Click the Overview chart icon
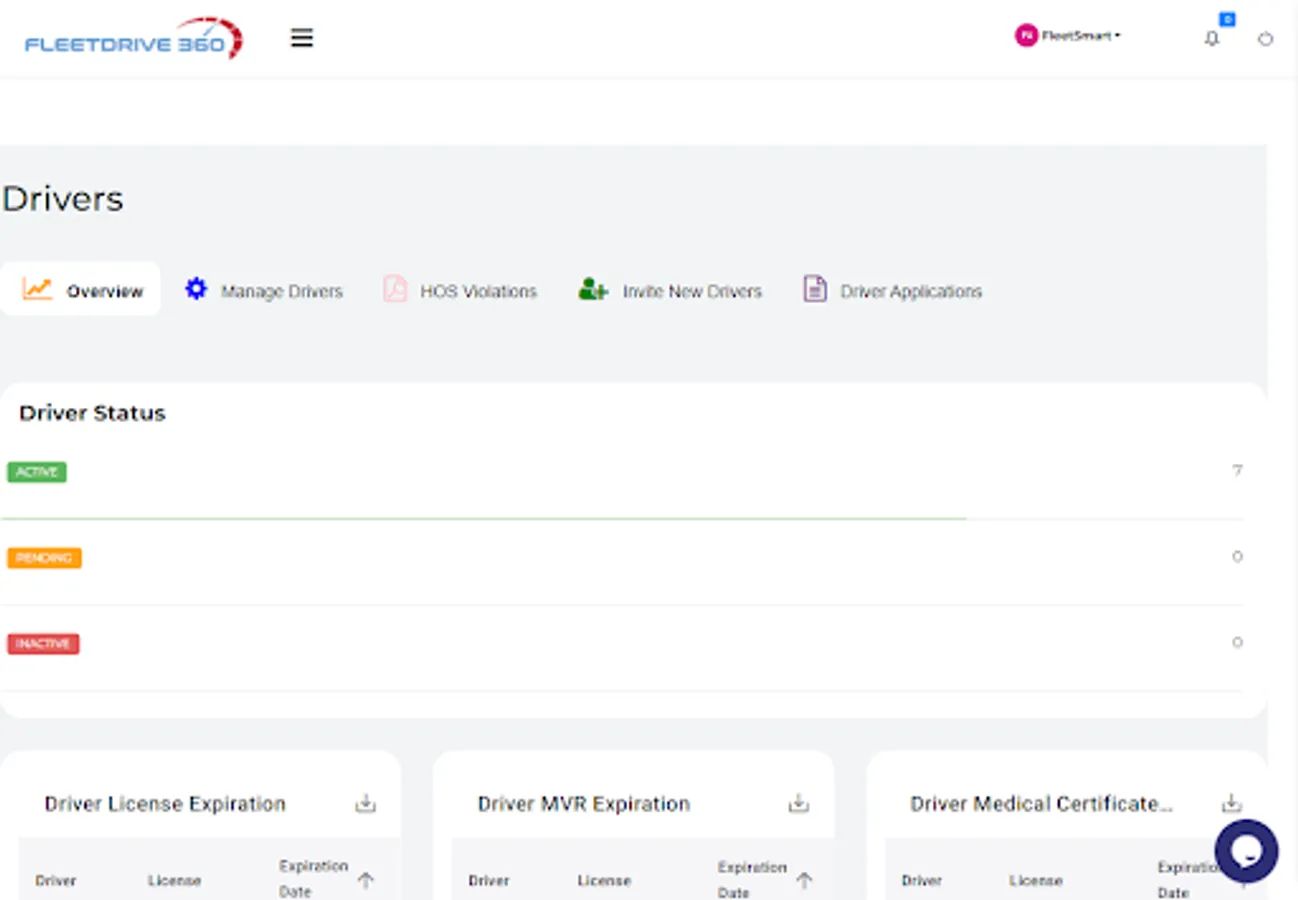This screenshot has width=1298, height=900. [36, 289]
